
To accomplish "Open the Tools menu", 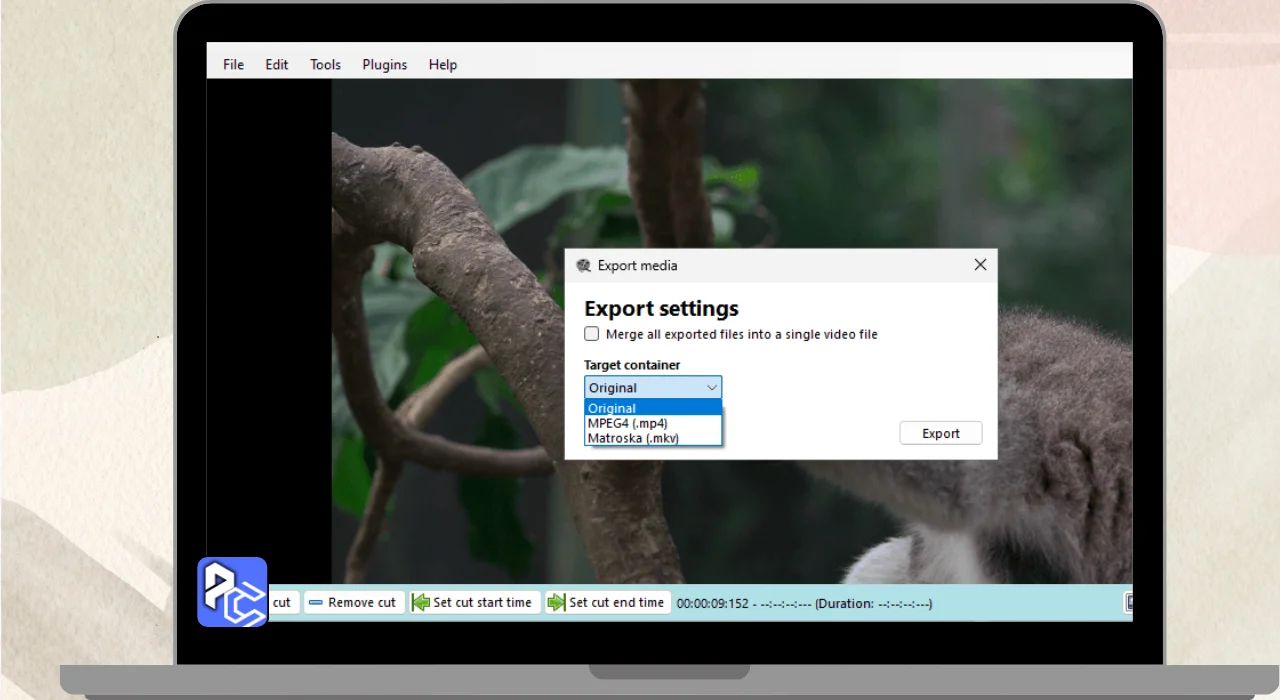I will pos(325,65).
